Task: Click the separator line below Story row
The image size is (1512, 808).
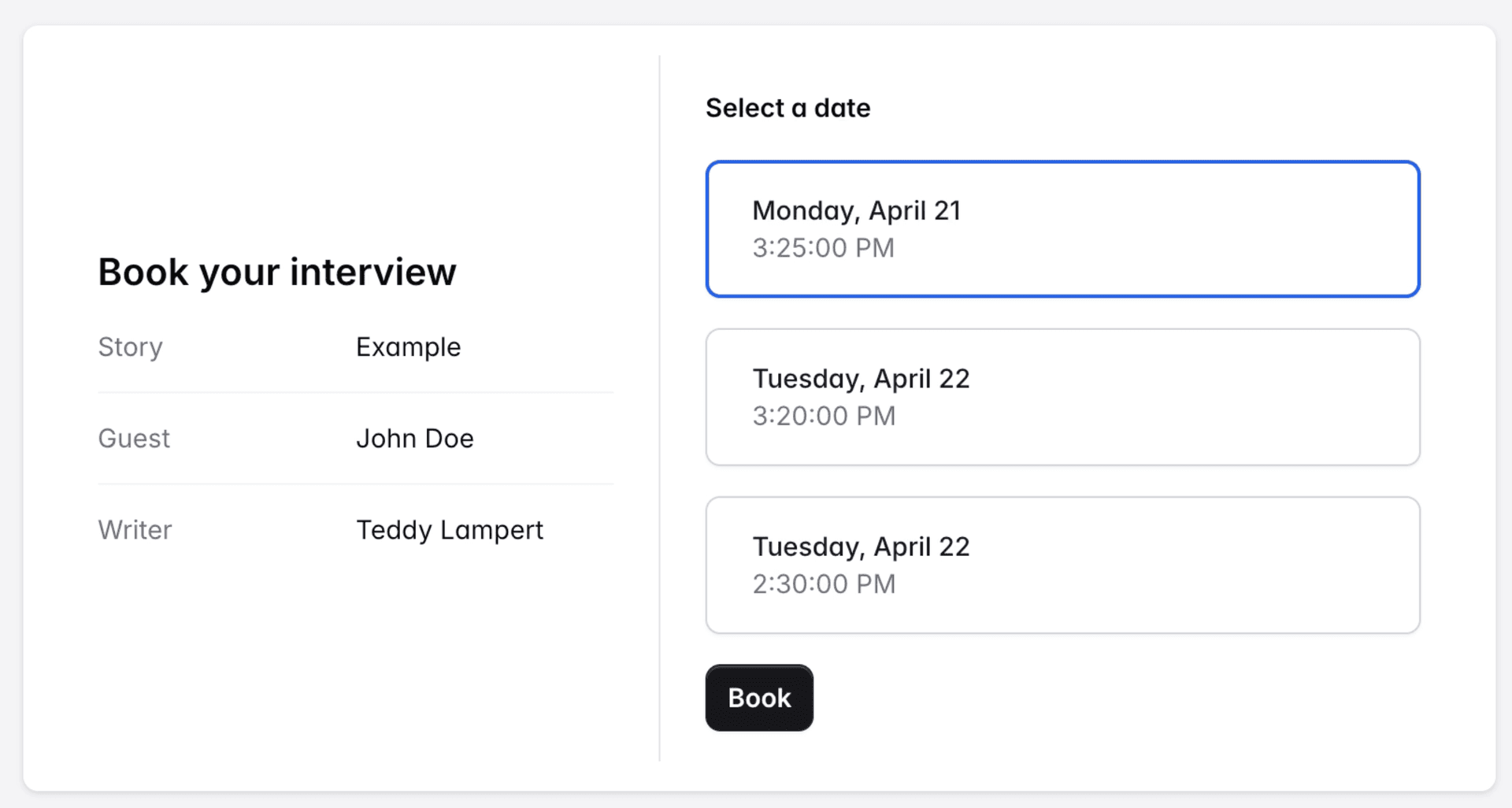Action: 355,392
